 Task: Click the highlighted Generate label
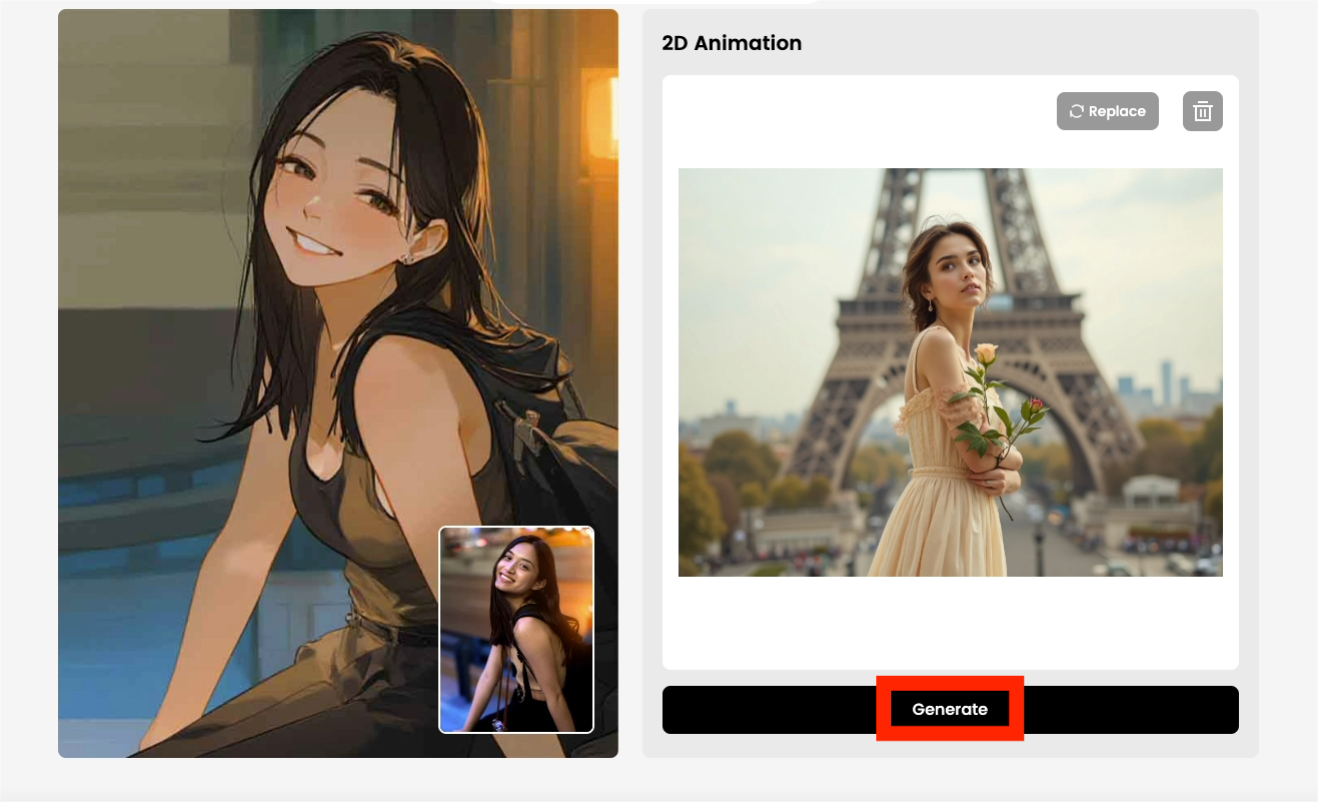tap(948, 708)
